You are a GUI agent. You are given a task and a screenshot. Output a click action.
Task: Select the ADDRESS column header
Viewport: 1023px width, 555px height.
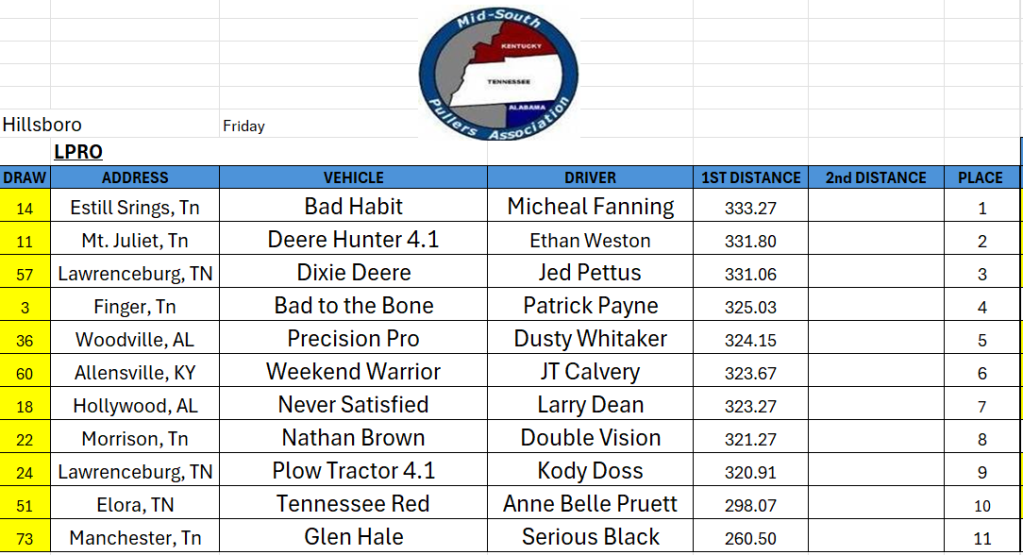(135, 177)
